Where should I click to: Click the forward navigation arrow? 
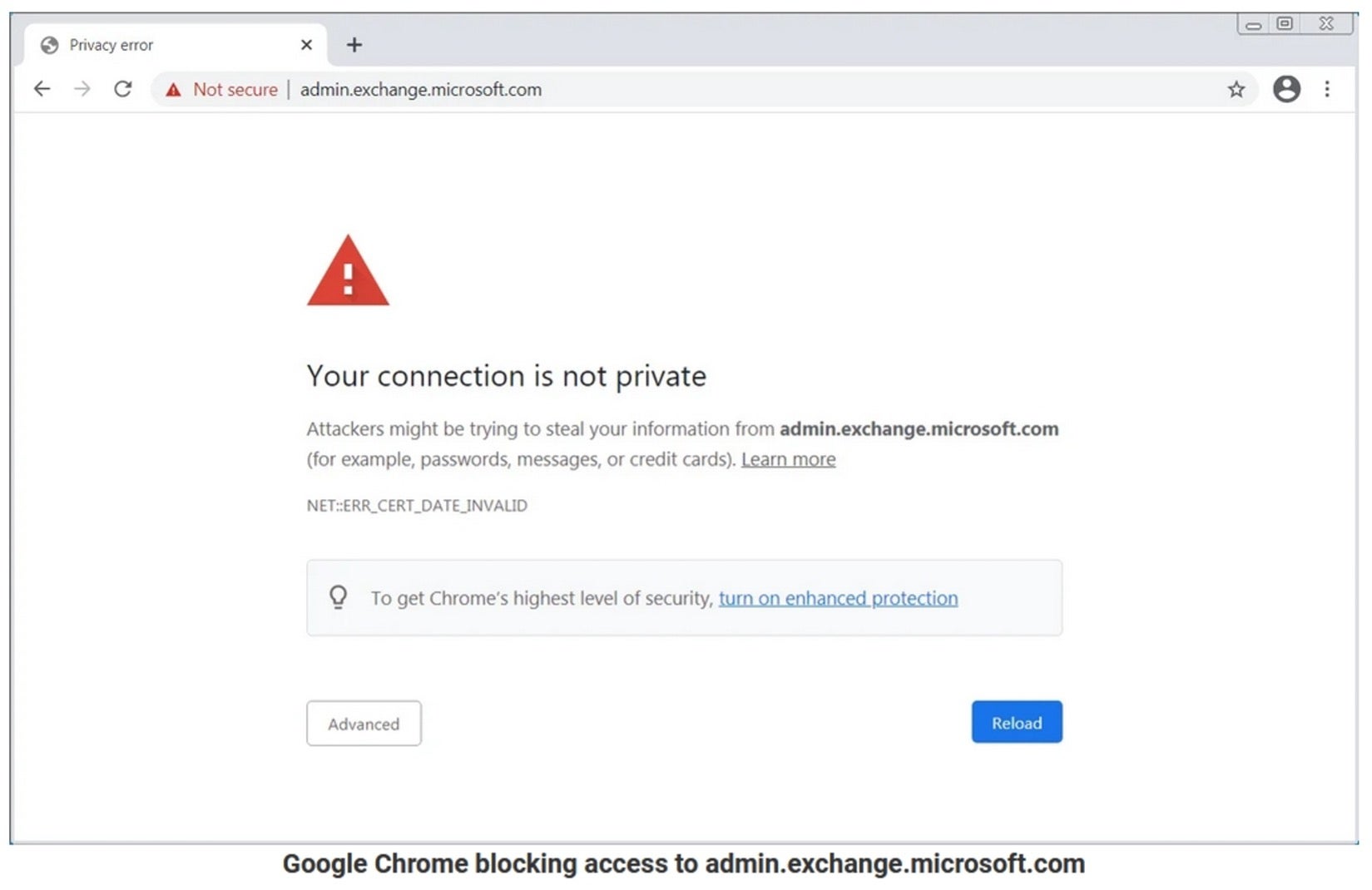(x=82, y=89)
